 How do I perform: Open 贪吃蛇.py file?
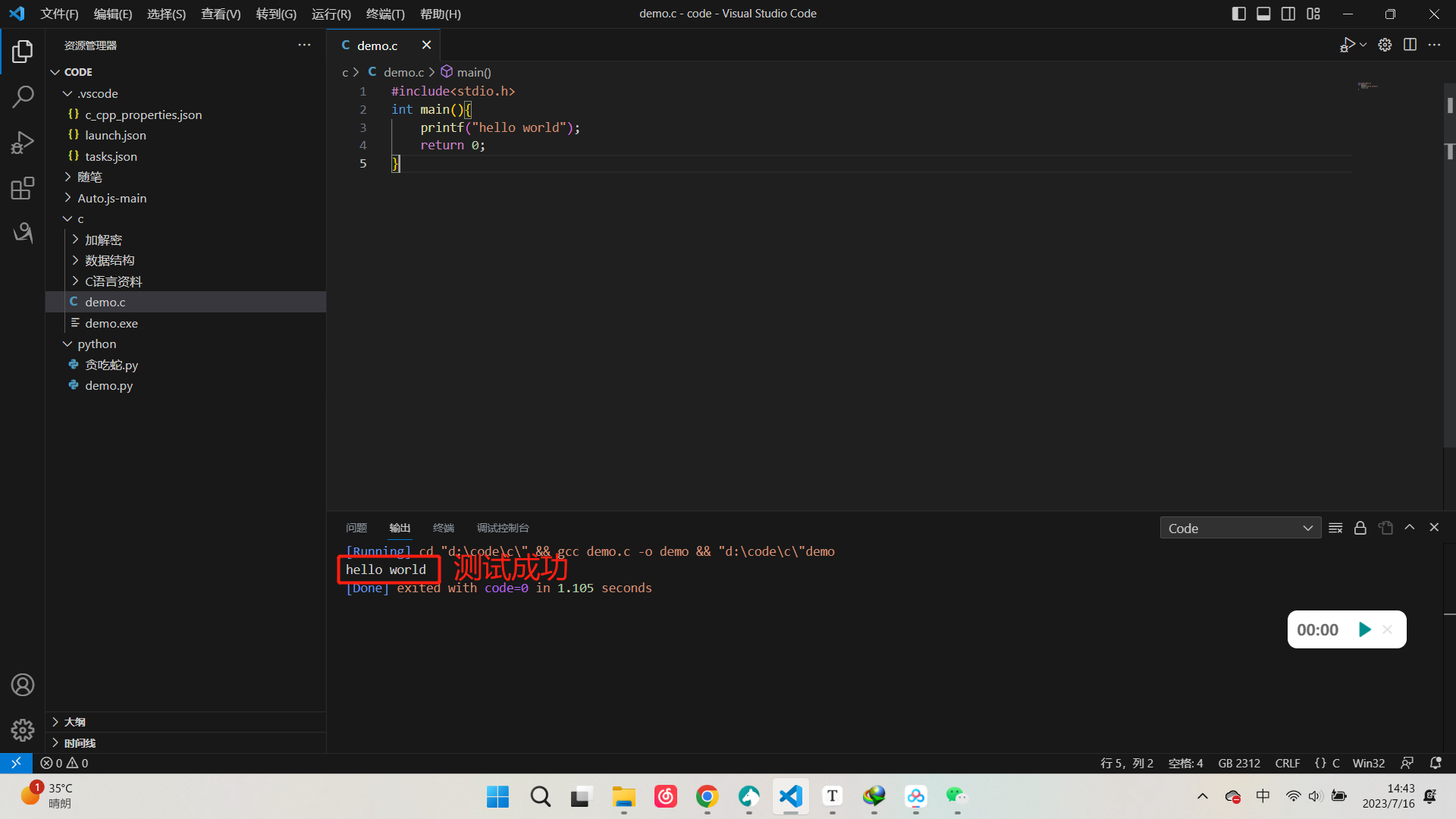[x=186, y=365]
